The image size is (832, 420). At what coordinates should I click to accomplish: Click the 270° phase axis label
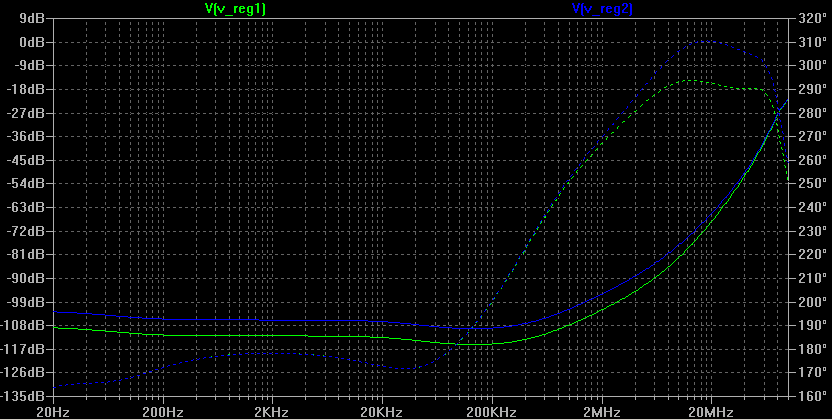coord(812,136)
